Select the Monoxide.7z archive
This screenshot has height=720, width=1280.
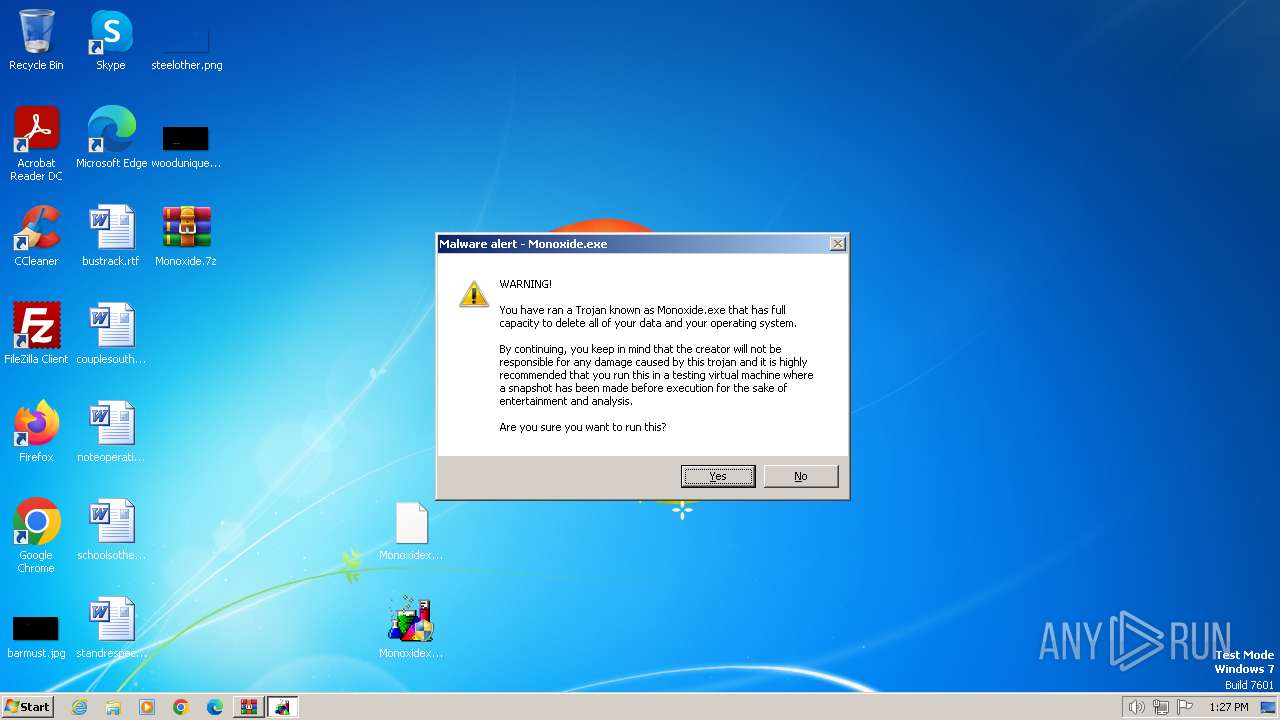coord(186,236)
